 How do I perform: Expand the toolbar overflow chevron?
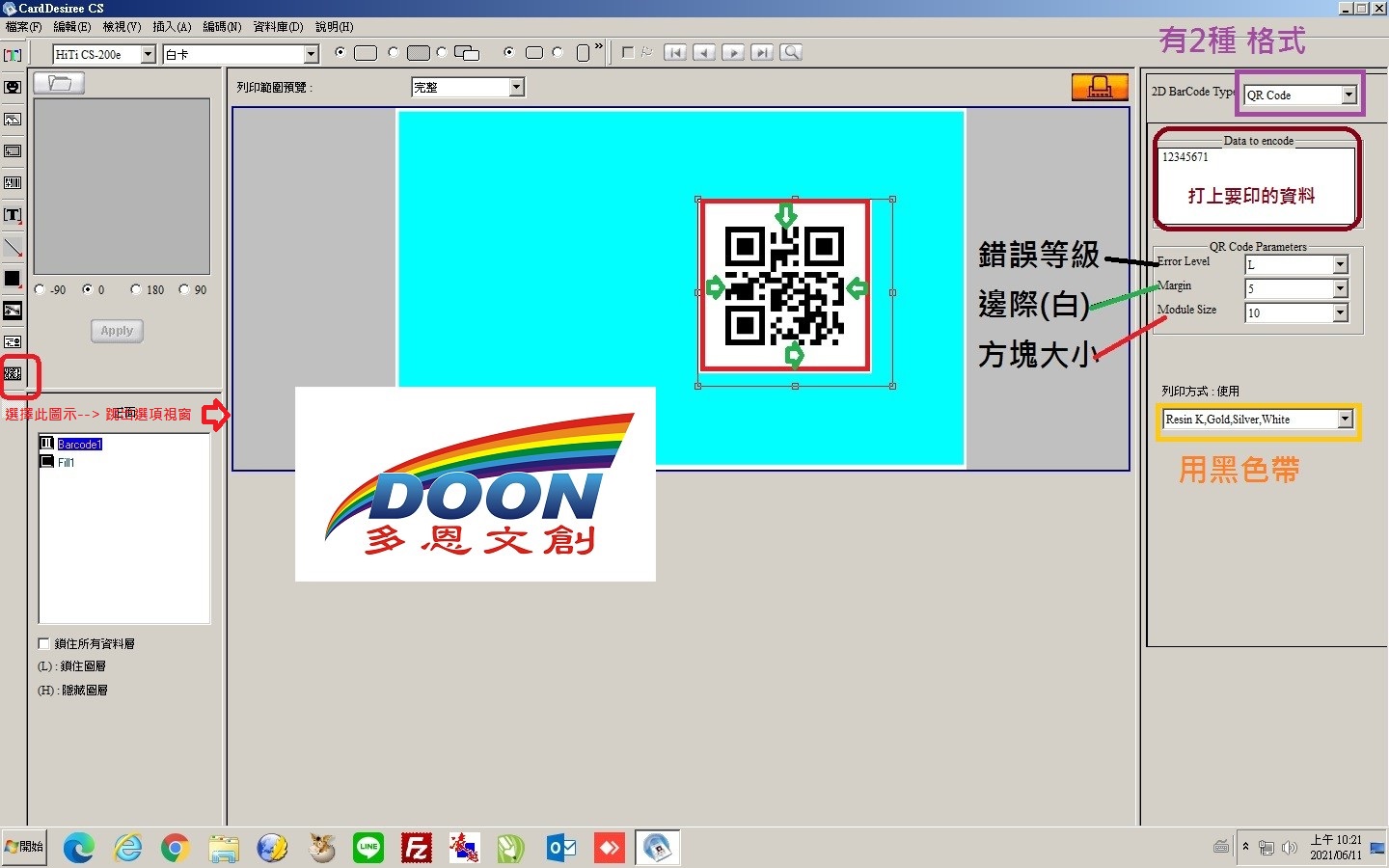click(x=599, y=46)
